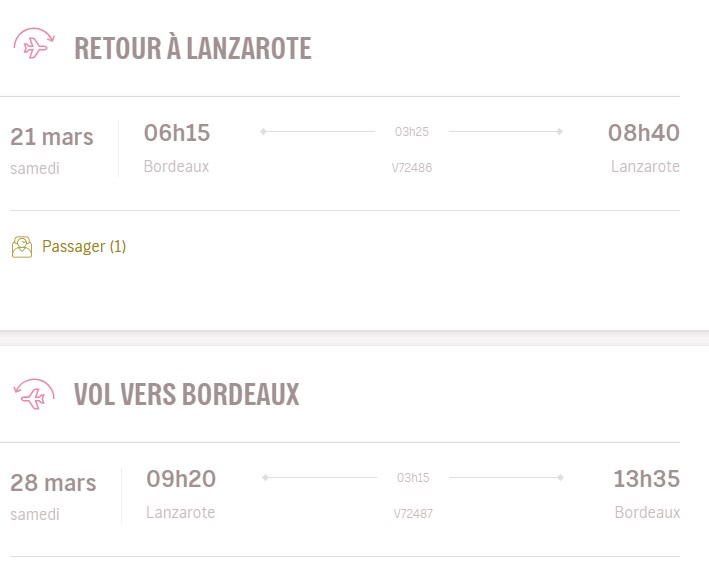Click the passenger icon
Viewport: 709px width, 563px height.
tap(22, 246)
